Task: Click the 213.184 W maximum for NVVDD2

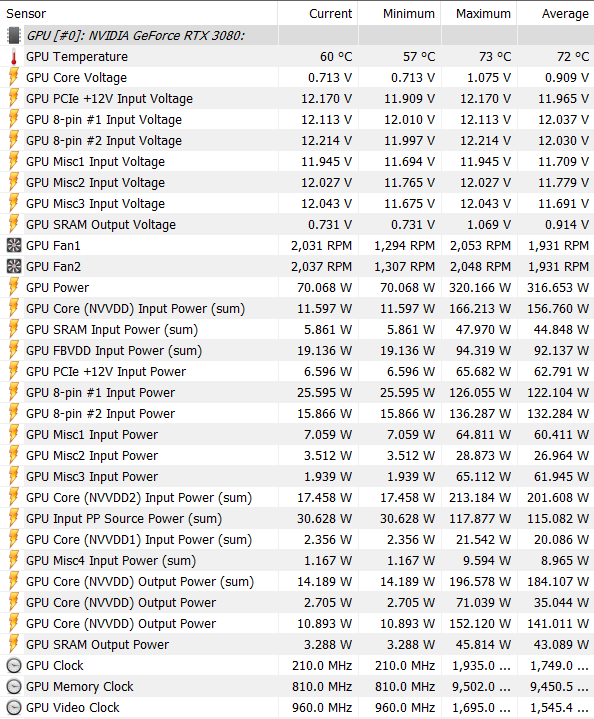Action: click(x=480, y=498)
